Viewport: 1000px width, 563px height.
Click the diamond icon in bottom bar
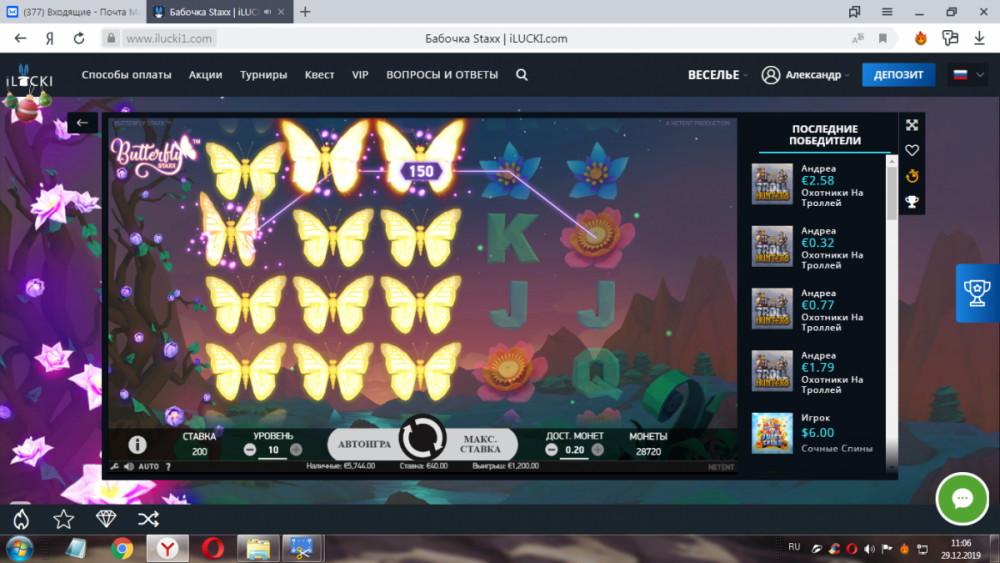tap(106, 518)
